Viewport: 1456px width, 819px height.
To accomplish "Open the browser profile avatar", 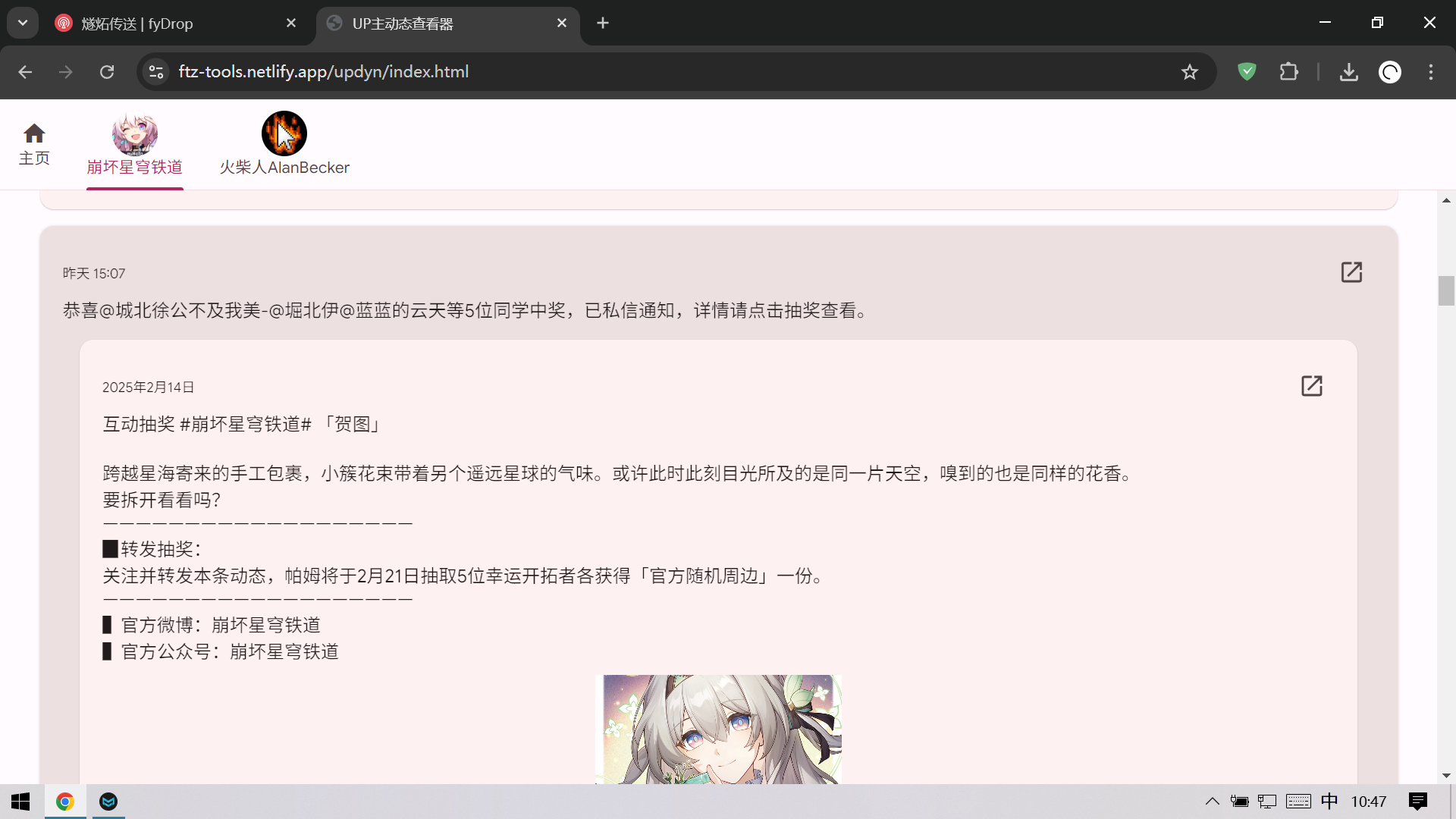I will 1389,72.
